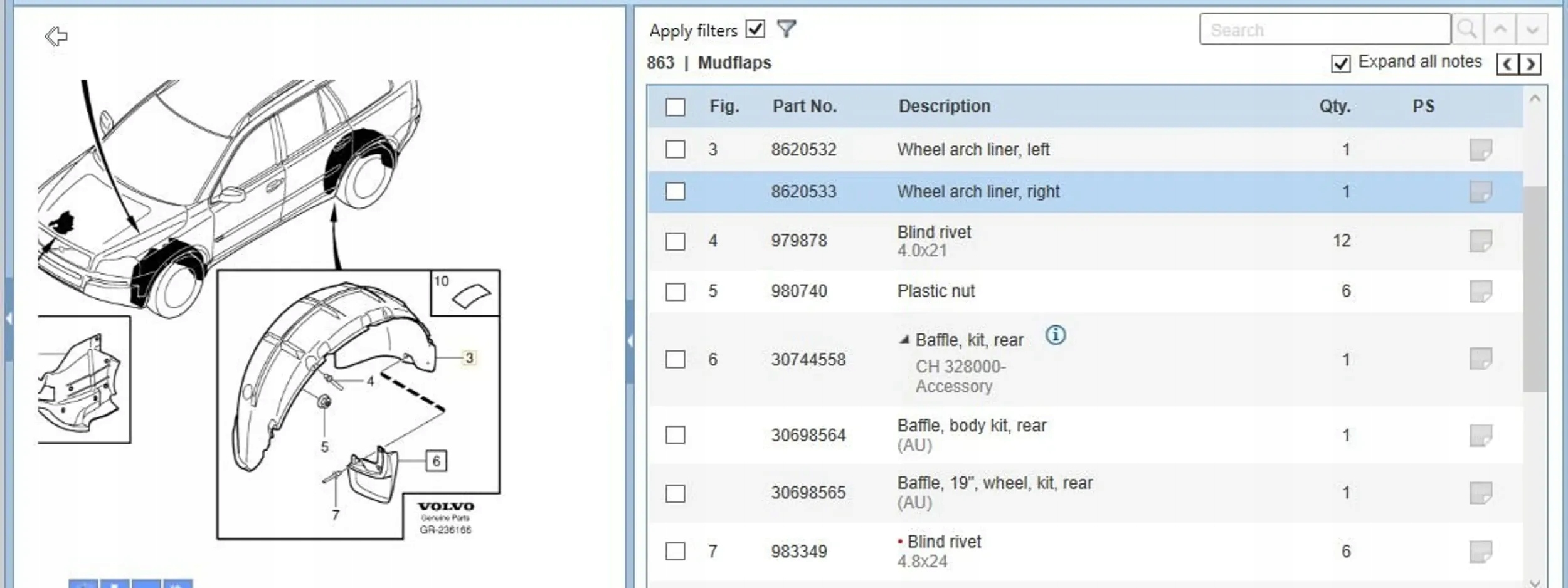Uncheck Expand all notes checkbox
Screen dimensions: 1568x588
(x=1340, y=63)
